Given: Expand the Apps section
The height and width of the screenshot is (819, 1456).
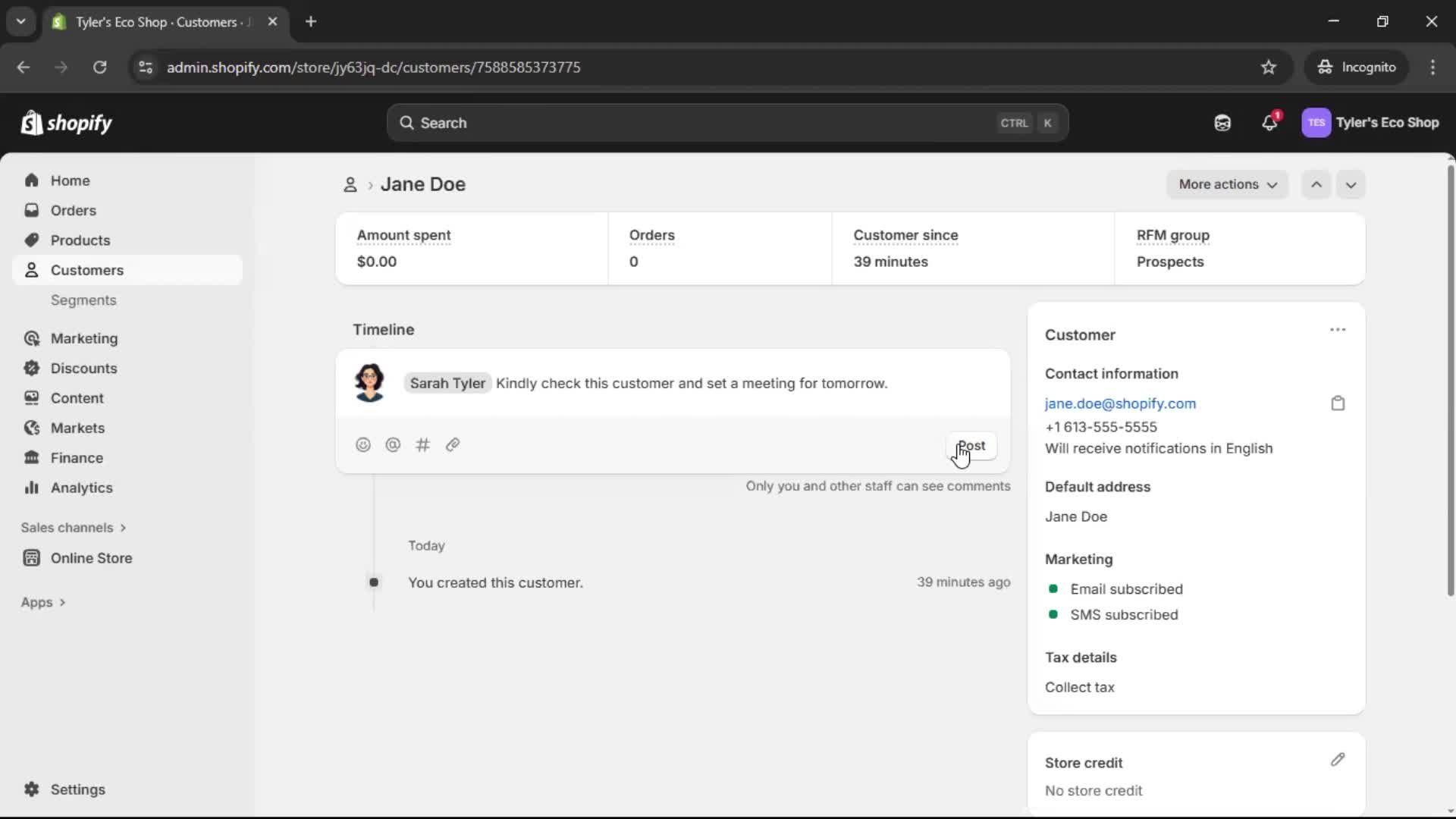Looking at the screenshot, I should (43, 601).
